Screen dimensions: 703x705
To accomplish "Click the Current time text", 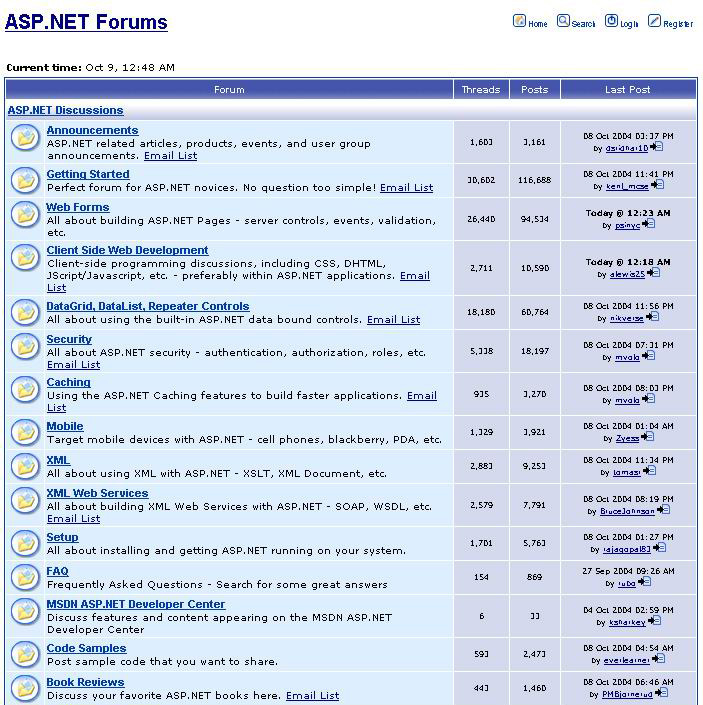I will [x=90, y=68].
